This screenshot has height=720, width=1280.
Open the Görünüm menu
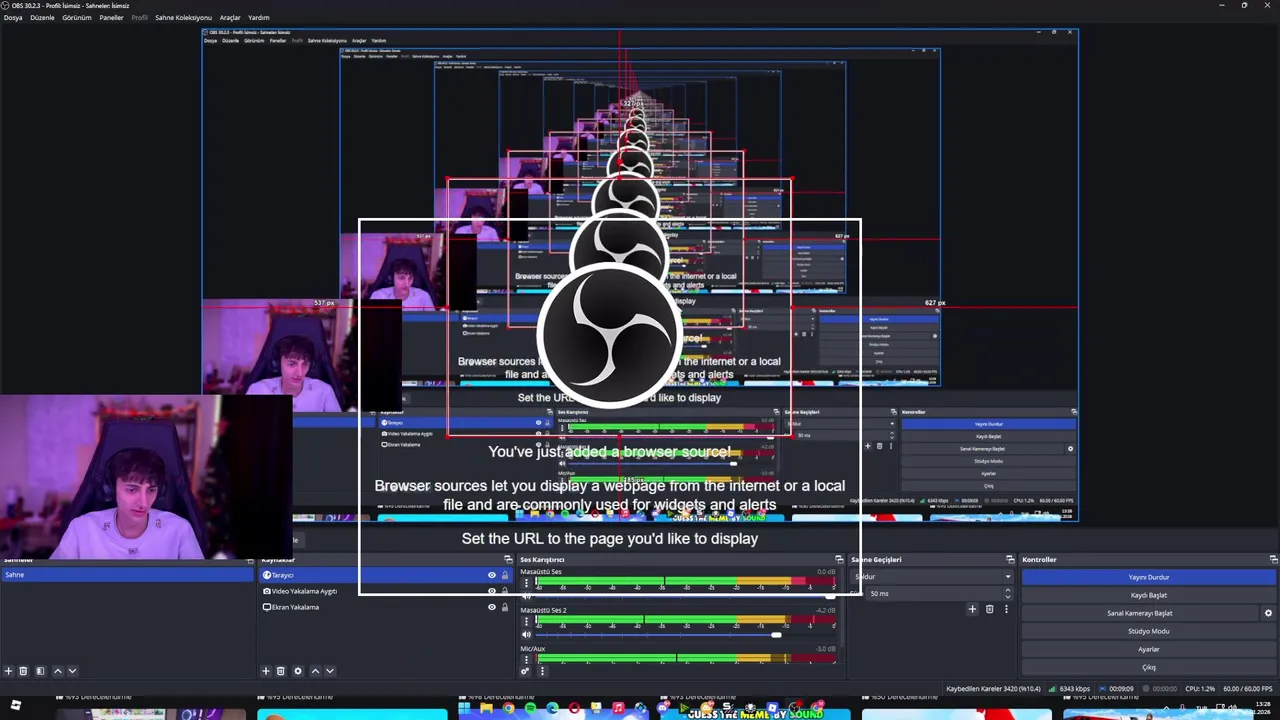[77, 17]
